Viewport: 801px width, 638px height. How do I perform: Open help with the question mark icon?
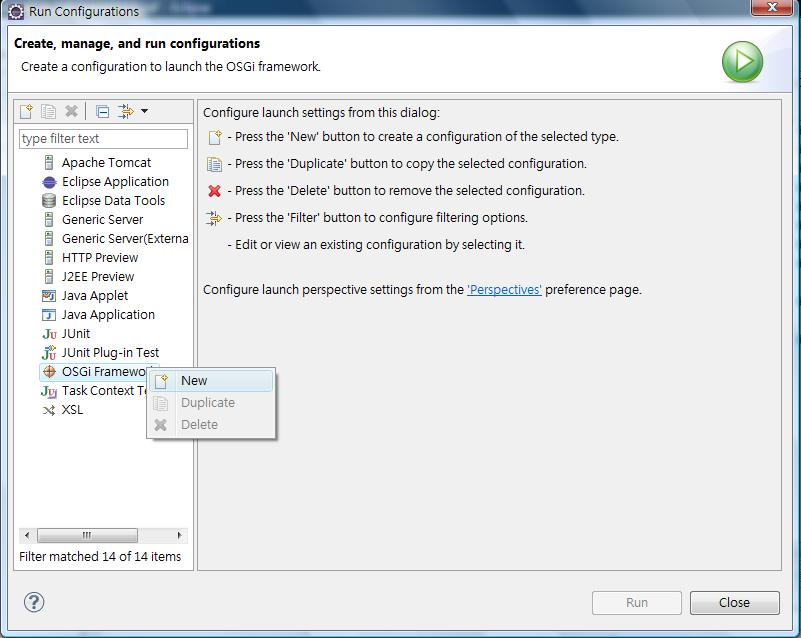[34, 602]
